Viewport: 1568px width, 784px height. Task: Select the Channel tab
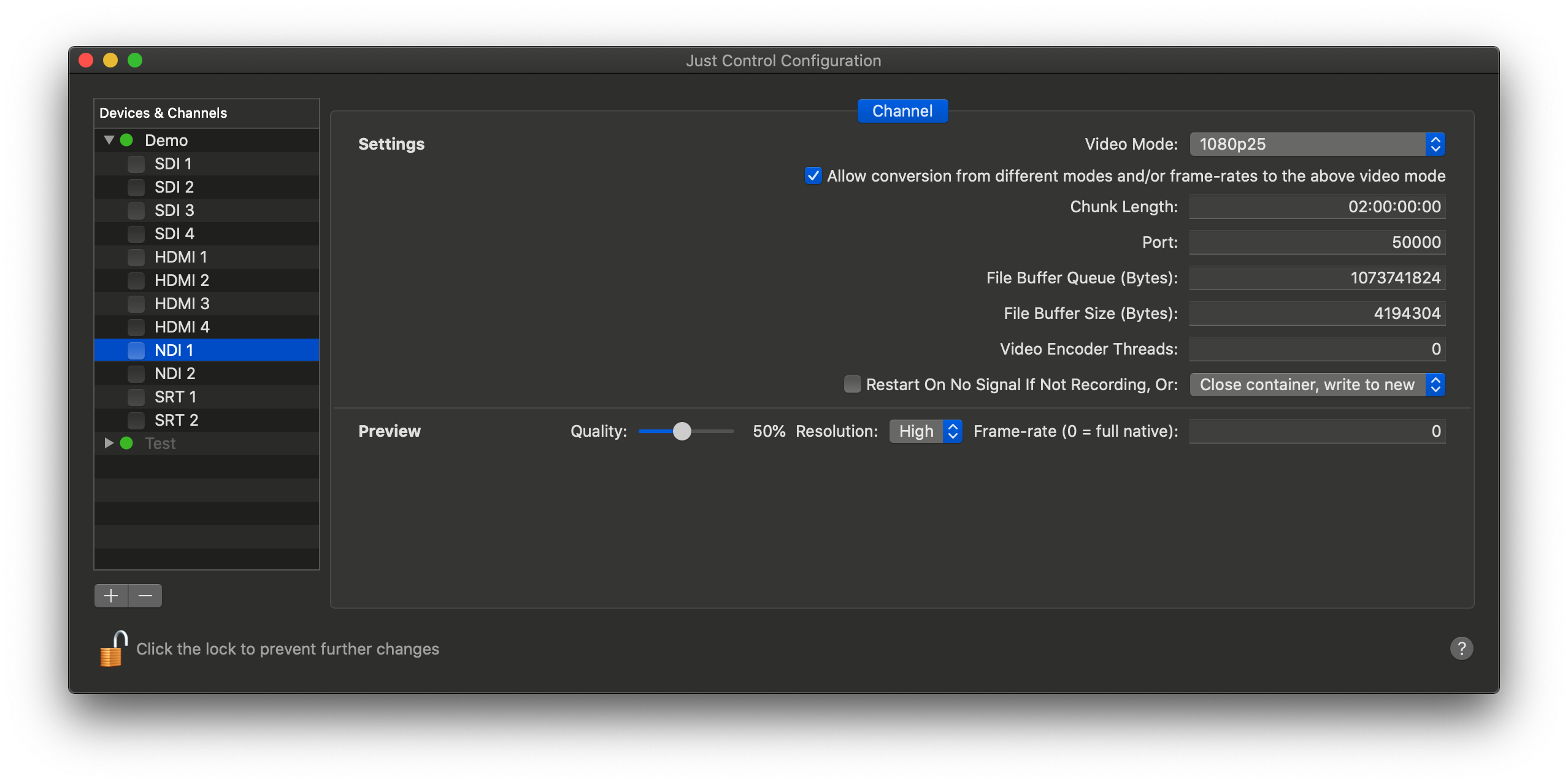902,111
